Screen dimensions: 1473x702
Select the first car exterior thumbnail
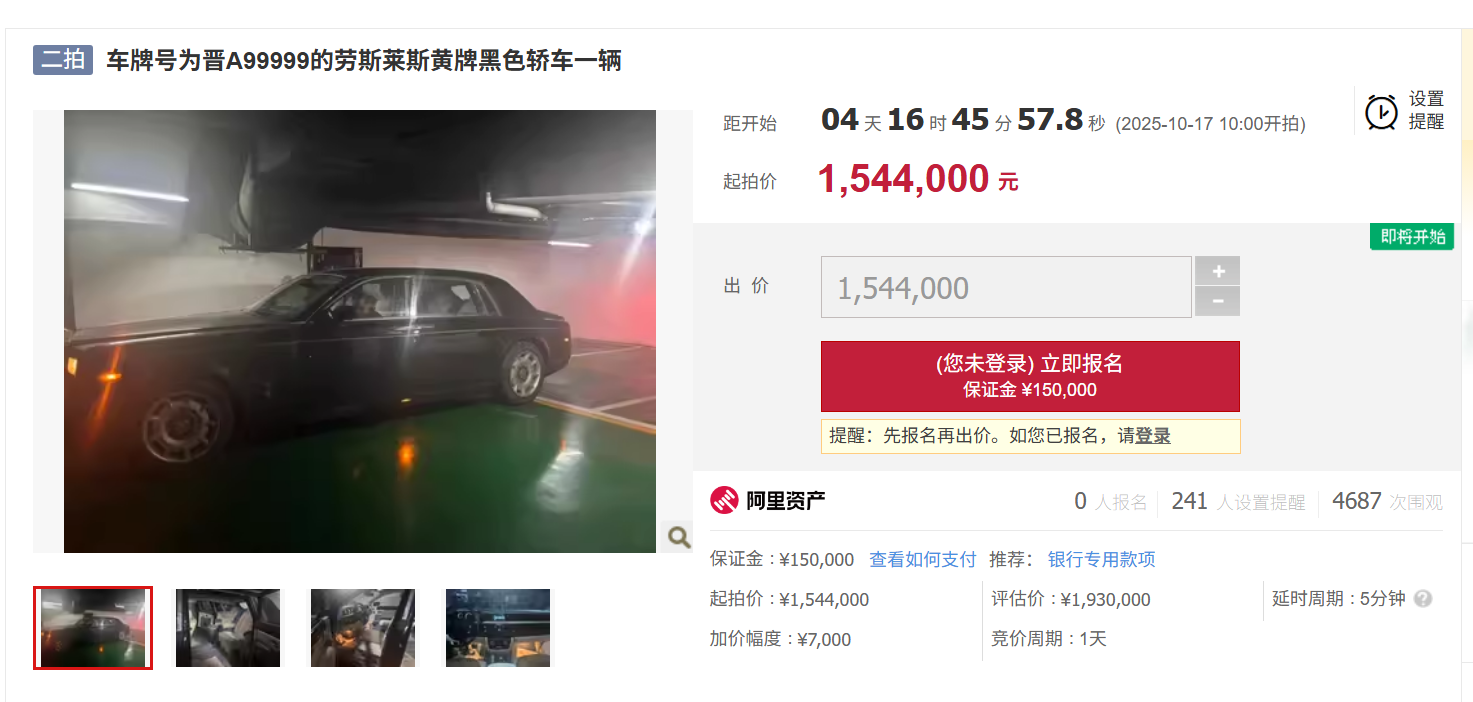point(93,628)
